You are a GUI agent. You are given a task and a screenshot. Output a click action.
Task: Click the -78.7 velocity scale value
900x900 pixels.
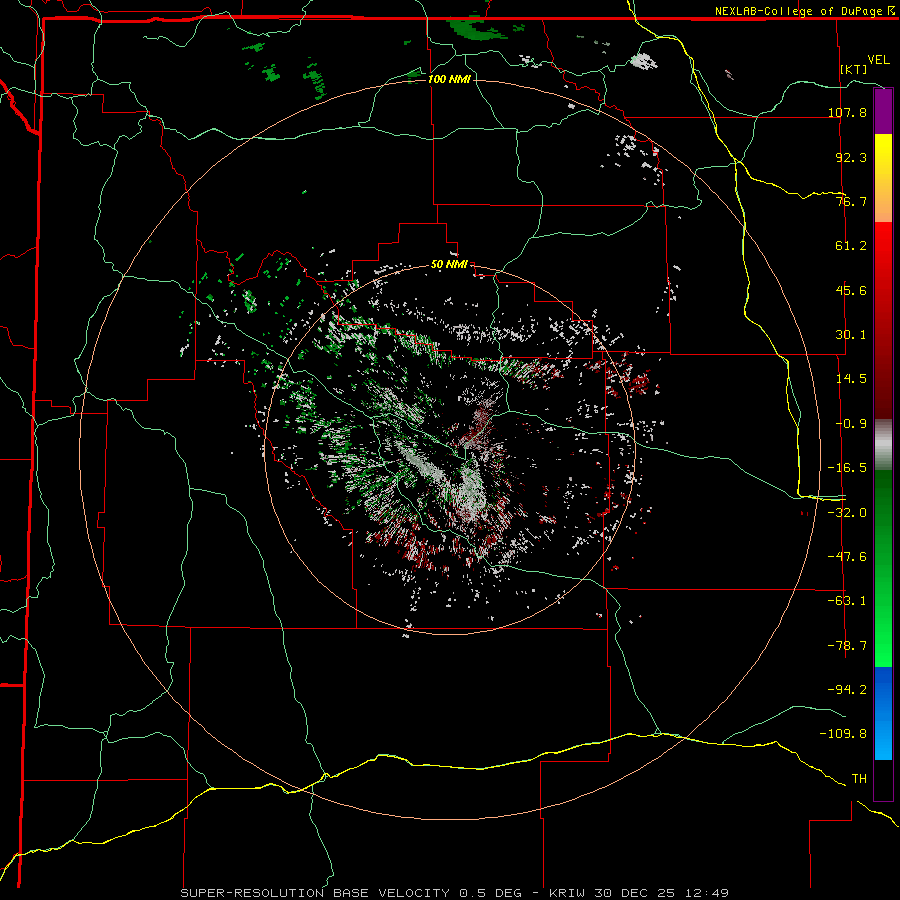847,646
